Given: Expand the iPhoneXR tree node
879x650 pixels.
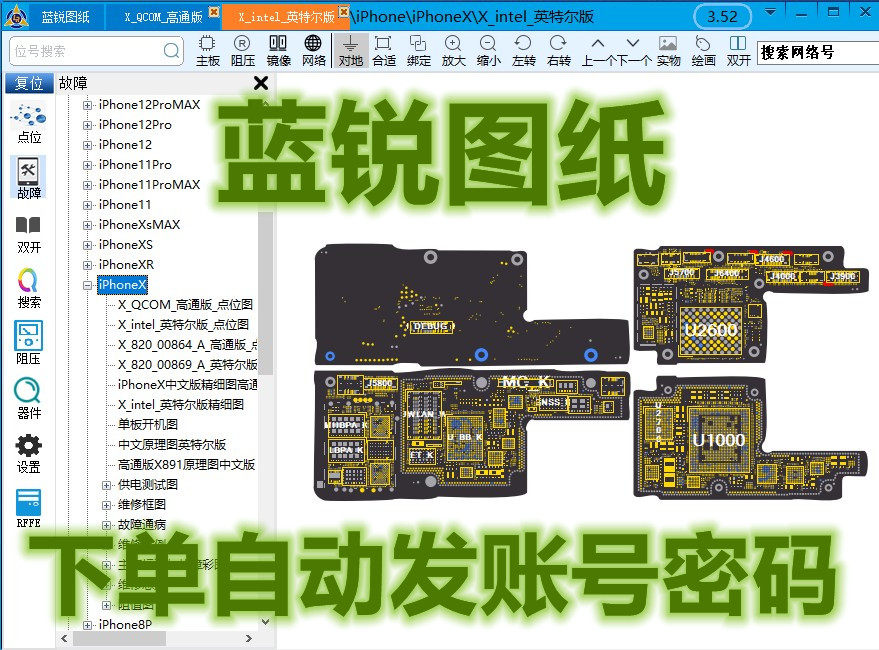Looking at the screenshot, I should [x=87, y=265].
